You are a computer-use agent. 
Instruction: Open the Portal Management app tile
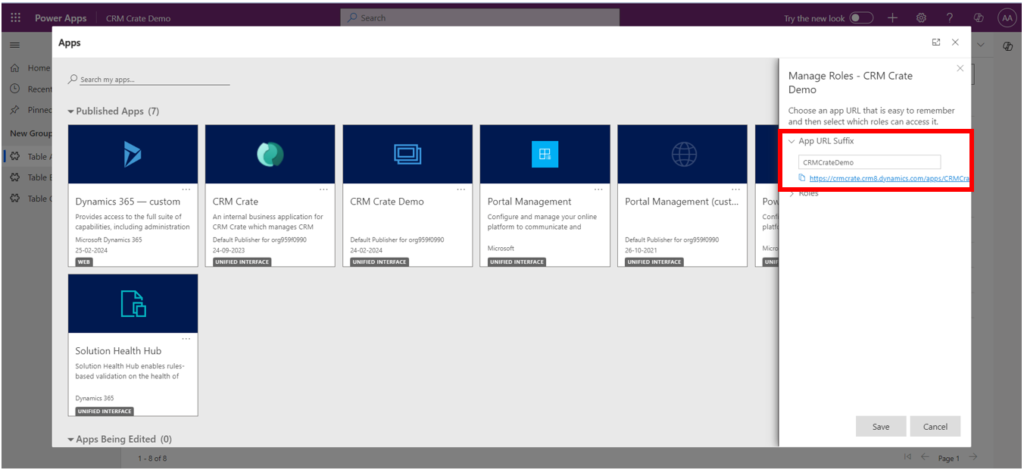(545, 196)
